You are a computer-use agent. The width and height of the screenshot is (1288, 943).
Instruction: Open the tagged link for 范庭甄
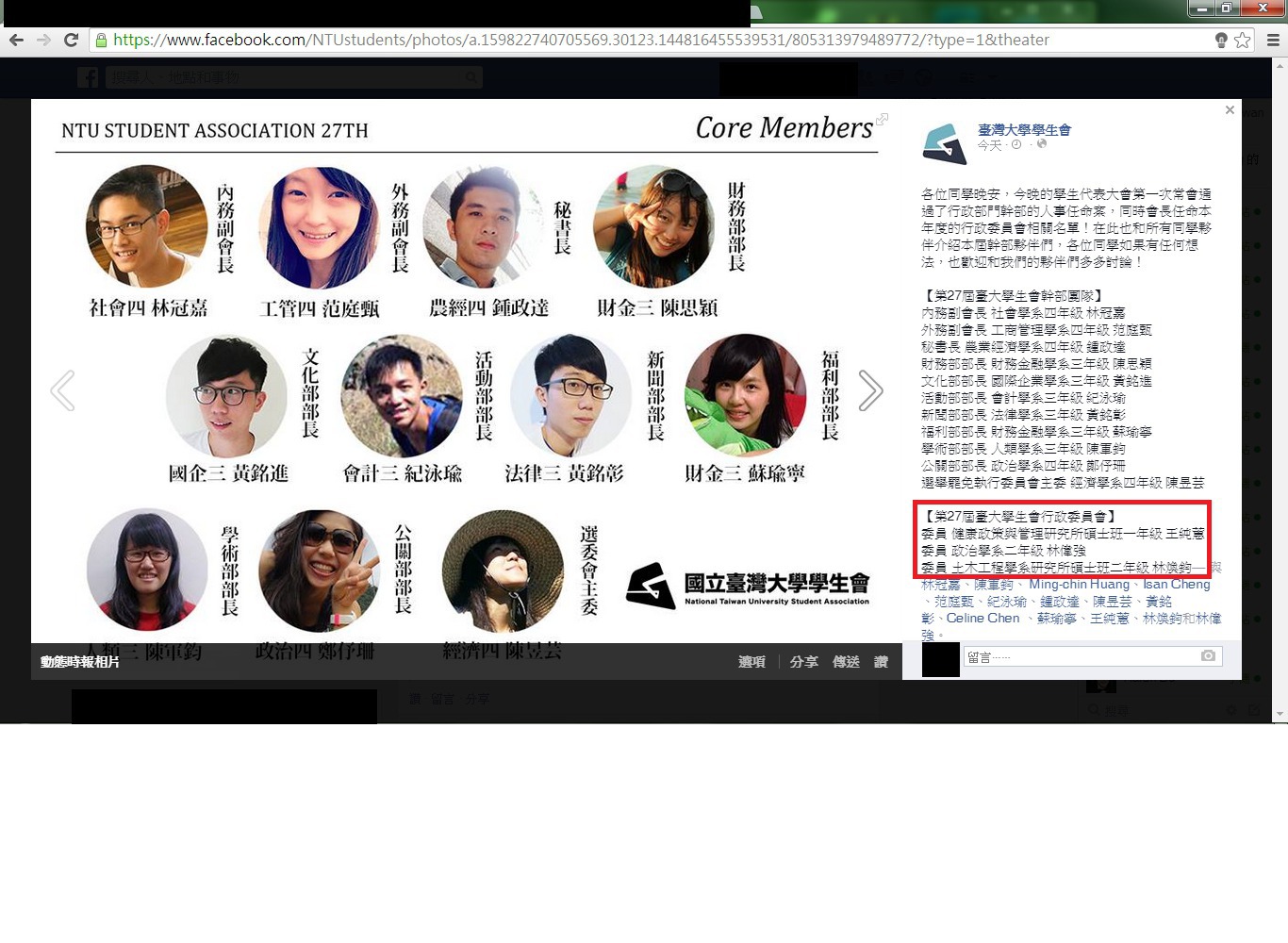pyautogui.click(x=953, y=602)
